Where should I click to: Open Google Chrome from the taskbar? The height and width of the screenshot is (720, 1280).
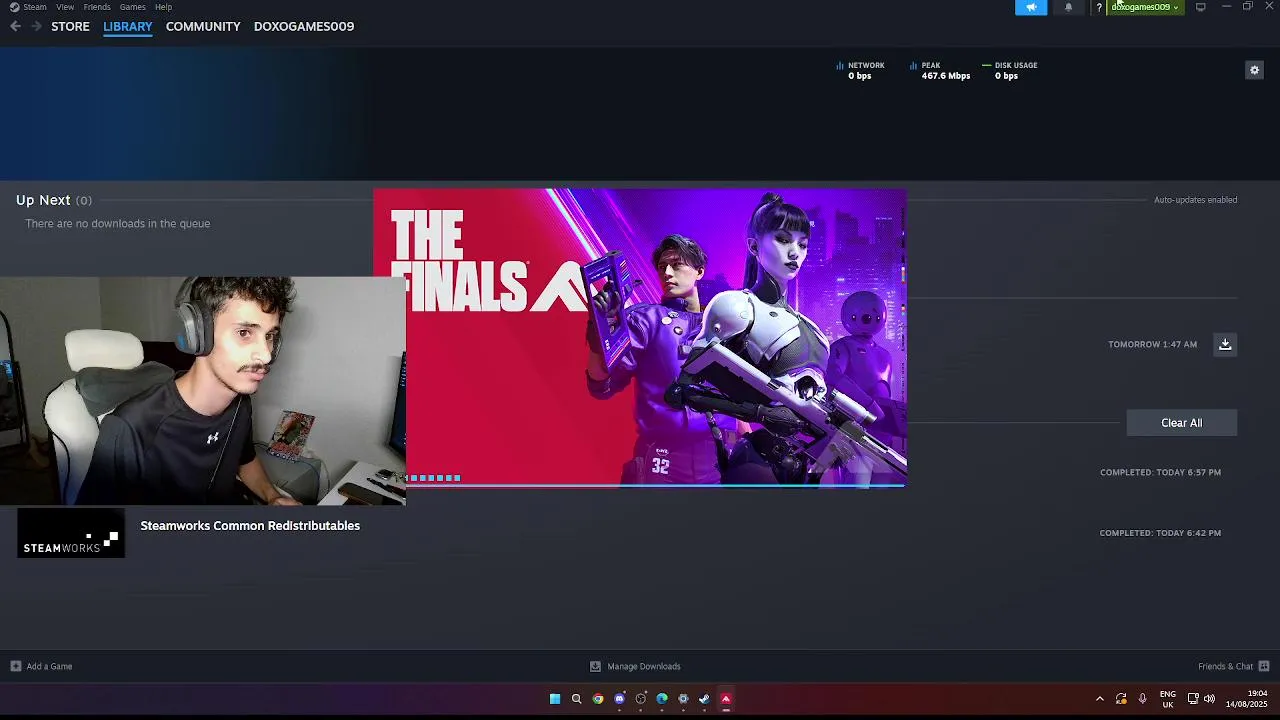pos(598,699)
